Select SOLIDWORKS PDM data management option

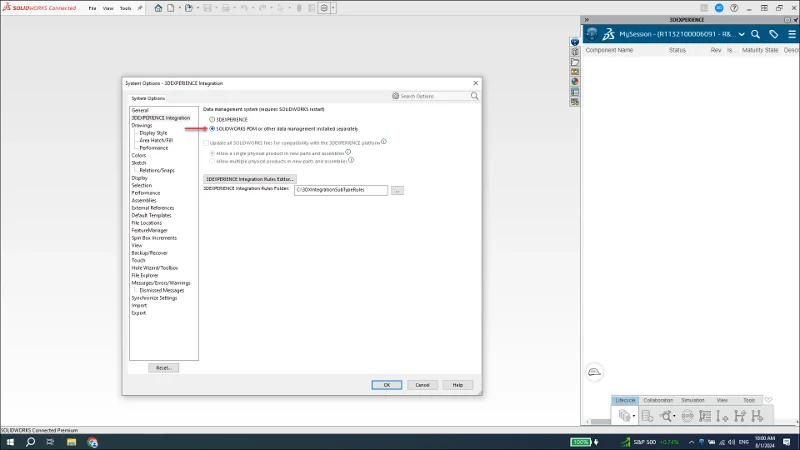click(212, 128)
